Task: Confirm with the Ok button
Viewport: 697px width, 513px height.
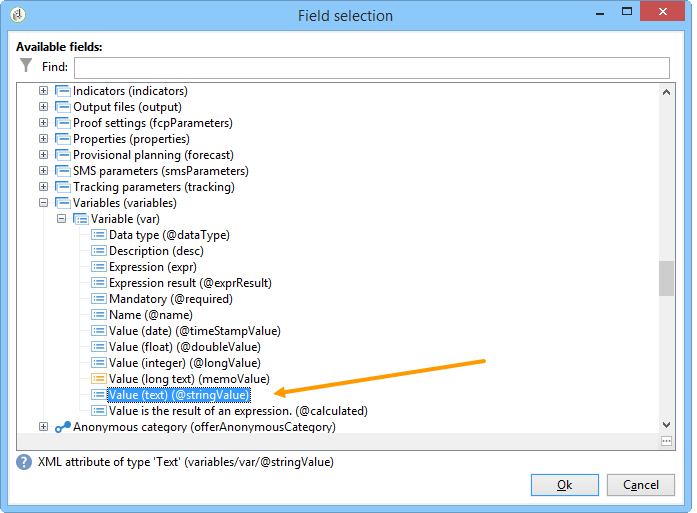Action: (x=565, y=485)
